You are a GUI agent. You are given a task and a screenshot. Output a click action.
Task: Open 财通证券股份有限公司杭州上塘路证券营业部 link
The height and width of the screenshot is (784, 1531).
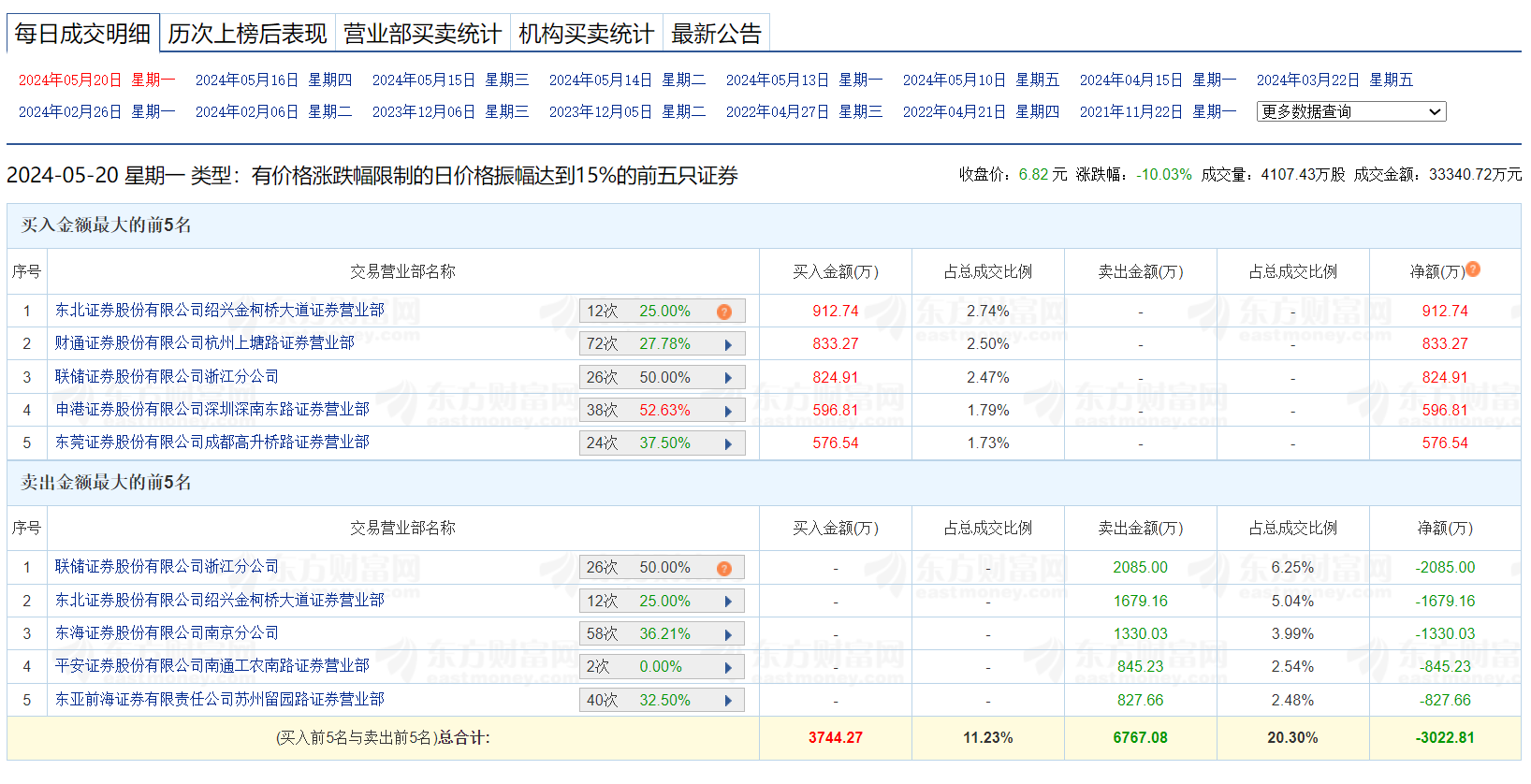click(205, 343)
